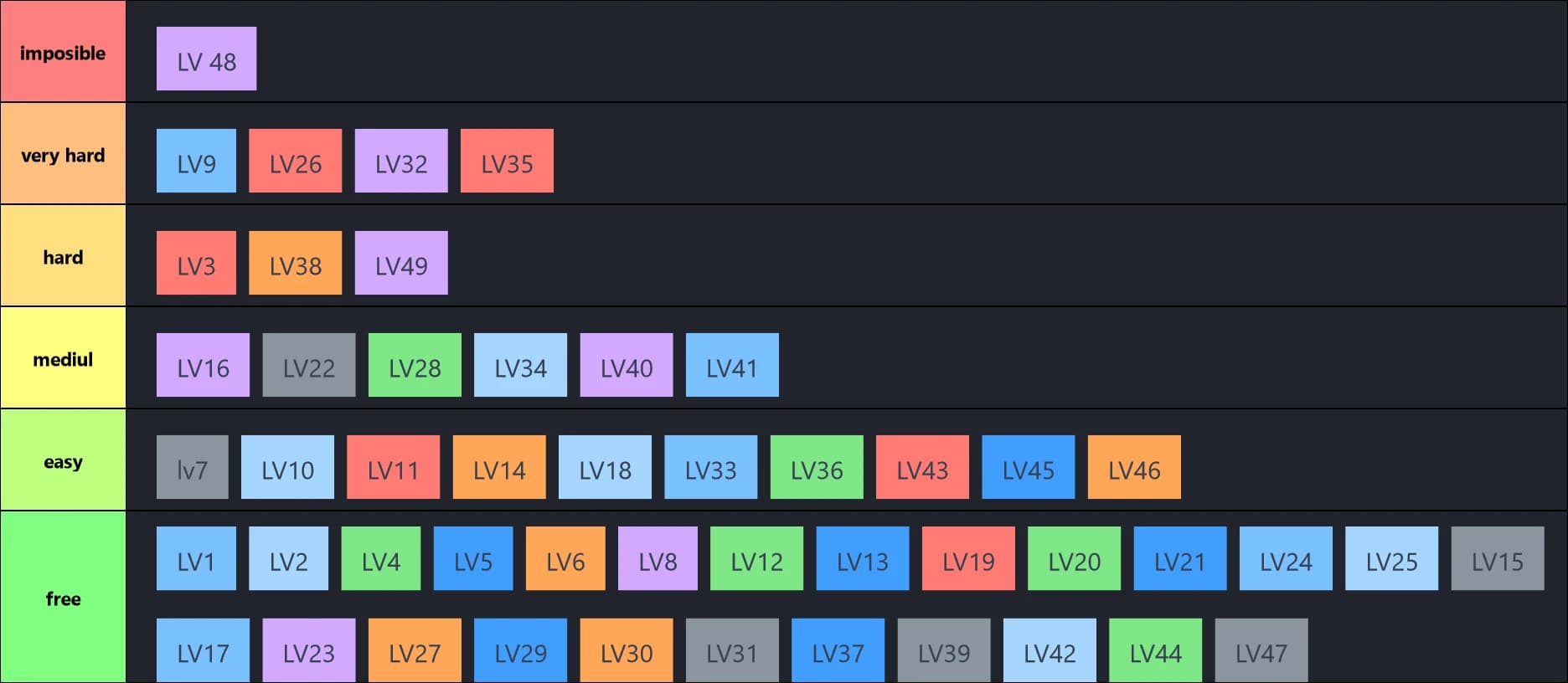Click the gray LV22 tile
This screenshot has width=1568, height=683.
308,365
